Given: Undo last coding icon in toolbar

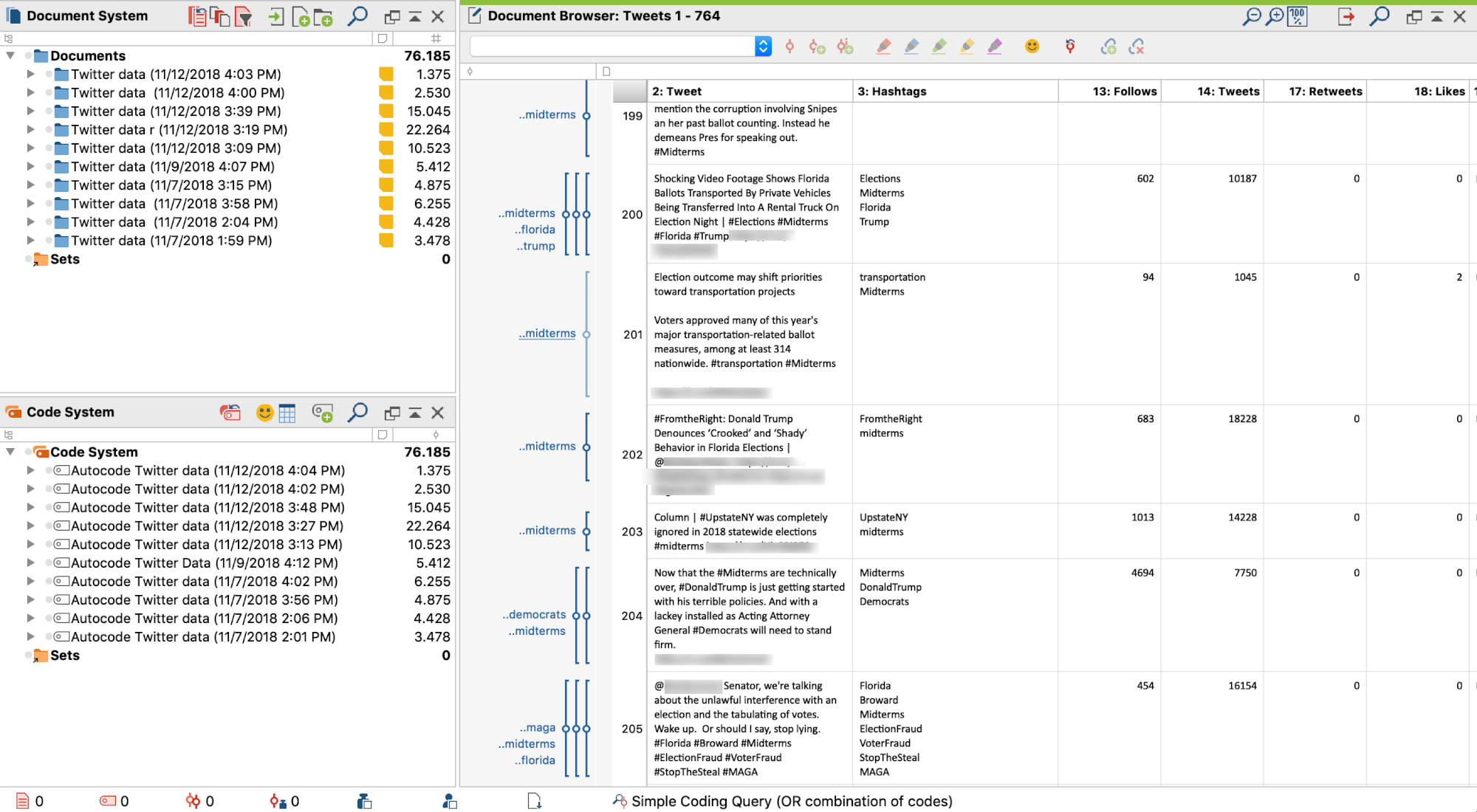Looking at the screenshot, I should (x=1070, y=47).
